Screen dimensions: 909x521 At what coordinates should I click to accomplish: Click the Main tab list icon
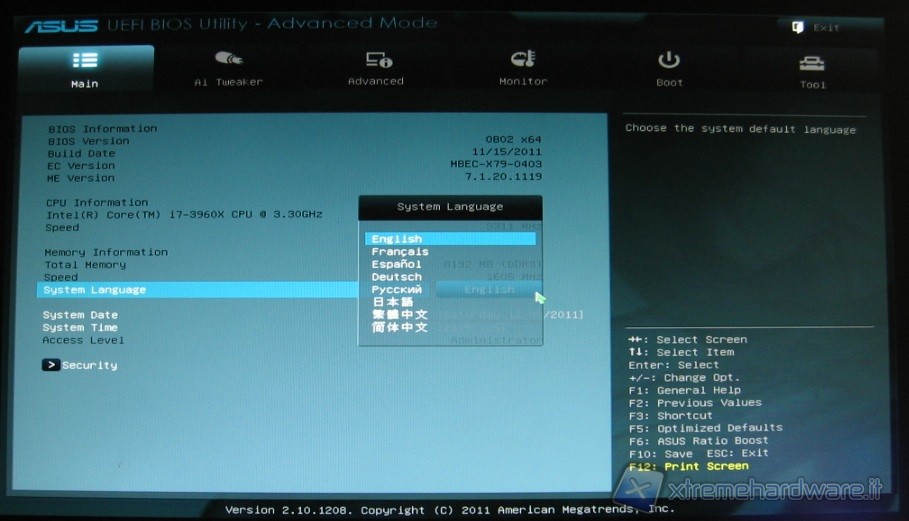tap(84, 60)
